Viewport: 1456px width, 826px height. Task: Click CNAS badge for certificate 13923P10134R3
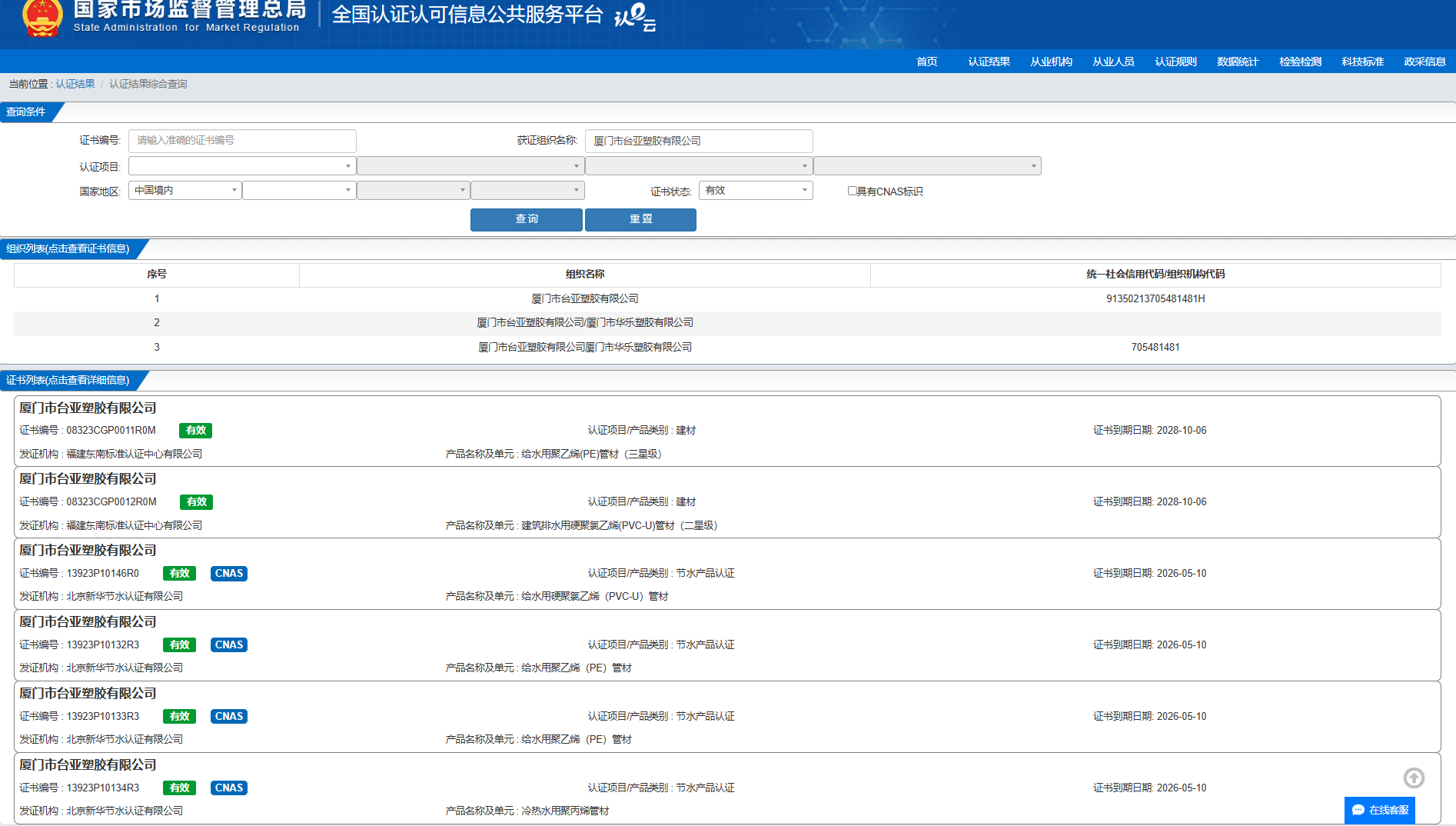[229, 788]
